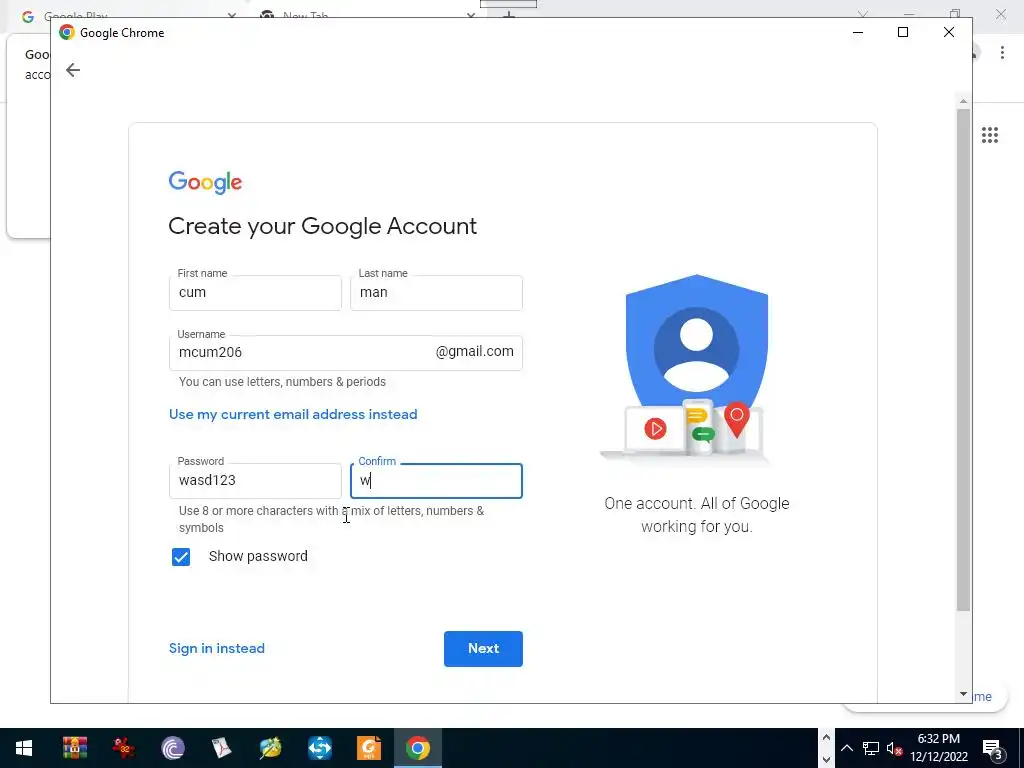Click the popup window's vertical scrollbar thumb
The height and width of the screenshot is (768, 1024).
coord(963,360)
